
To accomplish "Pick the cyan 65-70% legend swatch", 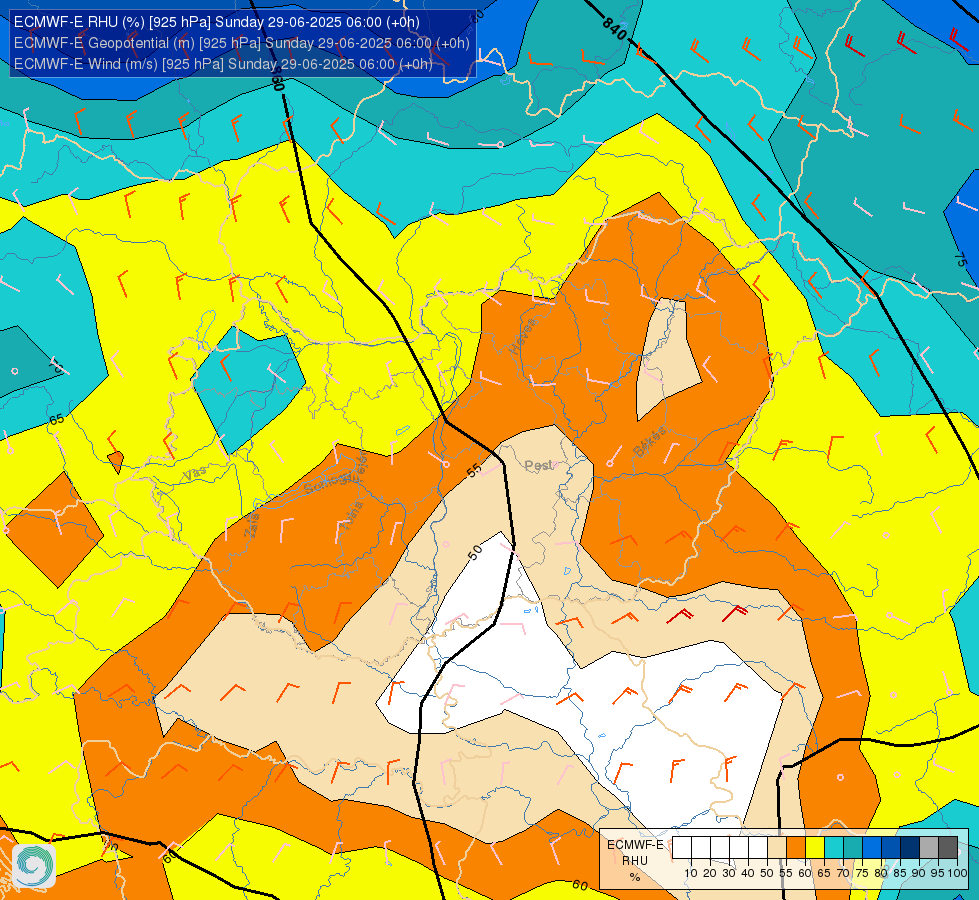I will pyautogui.click(x=834, y=848).
